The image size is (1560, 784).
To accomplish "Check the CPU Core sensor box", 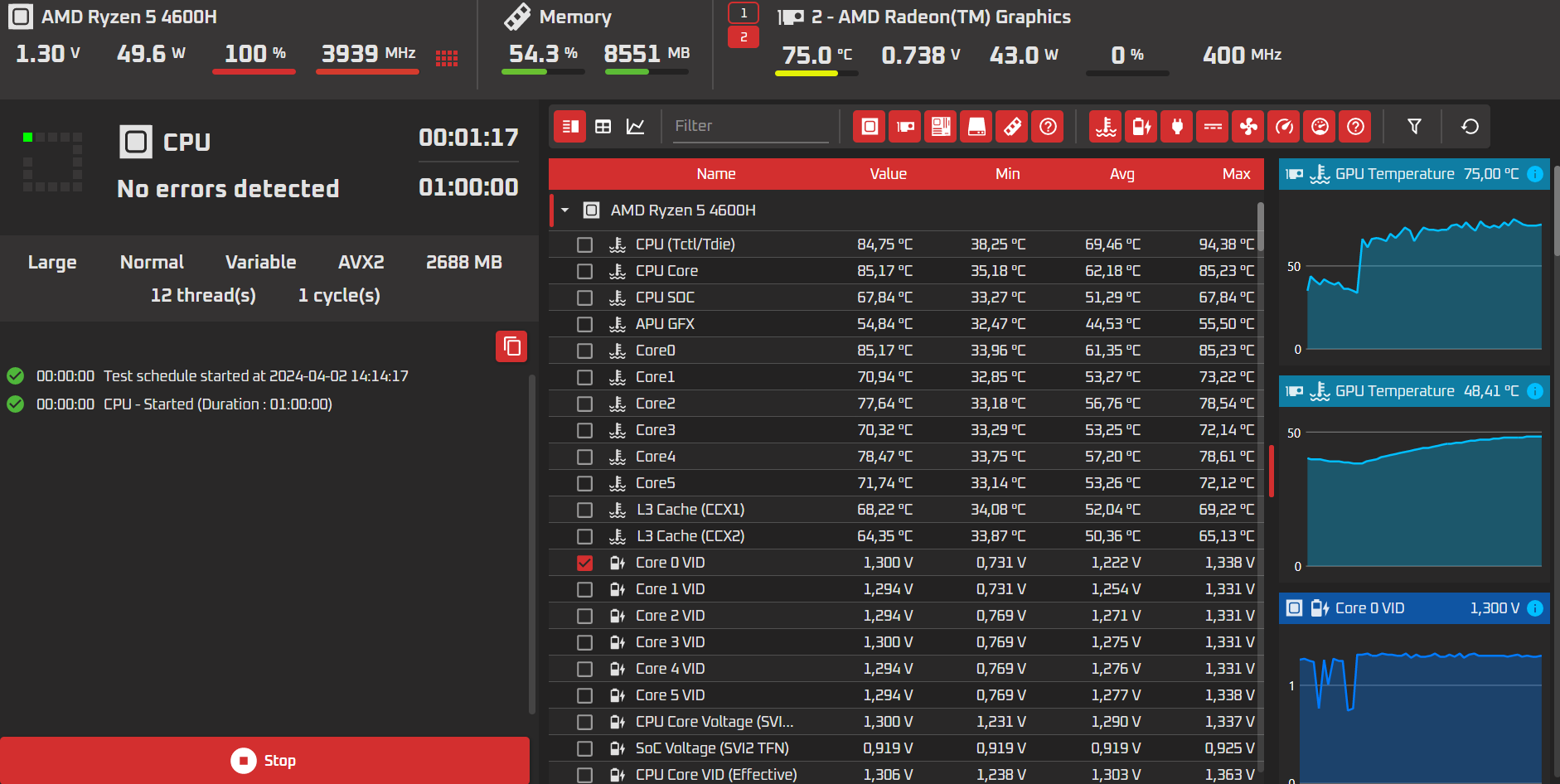I will coord(584,271).
